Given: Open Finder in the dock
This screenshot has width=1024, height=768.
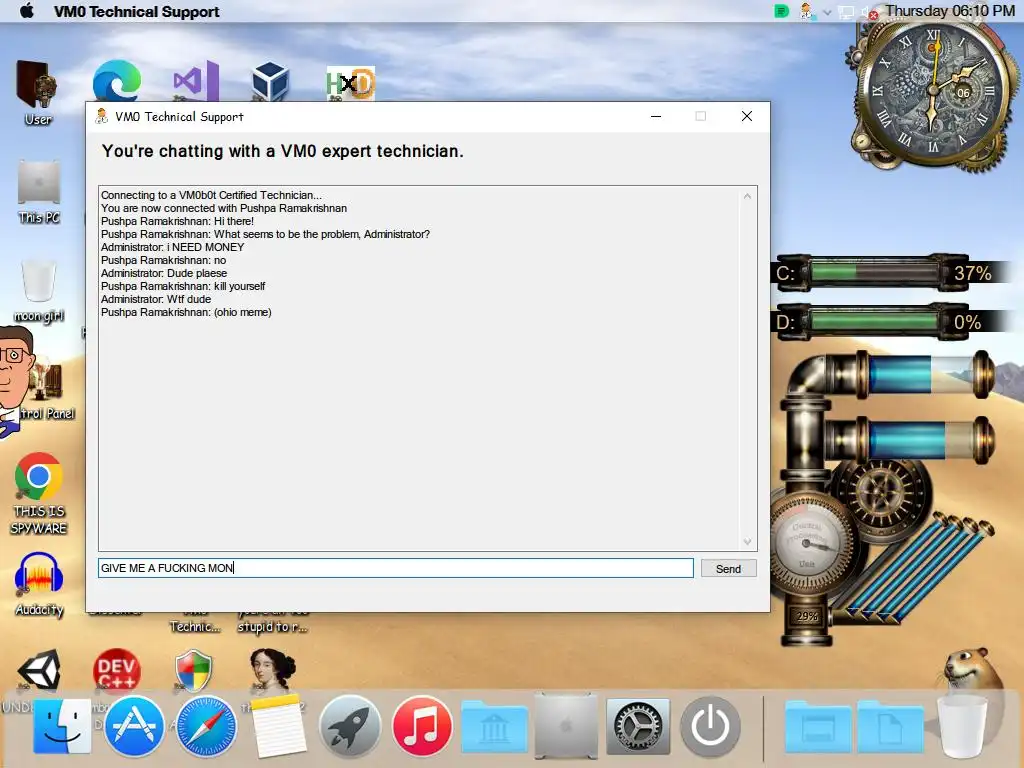Looking at the screenshot, I should [x=62, y=726].
